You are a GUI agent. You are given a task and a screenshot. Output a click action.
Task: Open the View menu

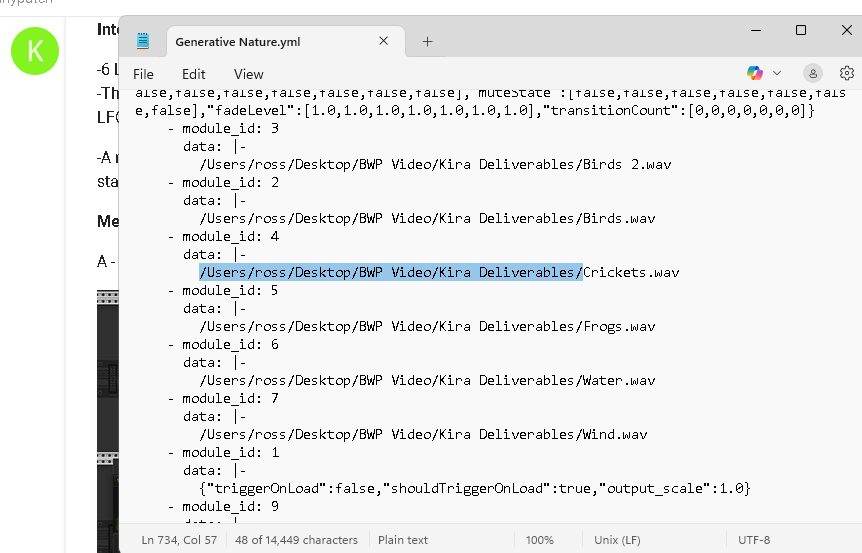pyautogui.click(x=248, y=74)
